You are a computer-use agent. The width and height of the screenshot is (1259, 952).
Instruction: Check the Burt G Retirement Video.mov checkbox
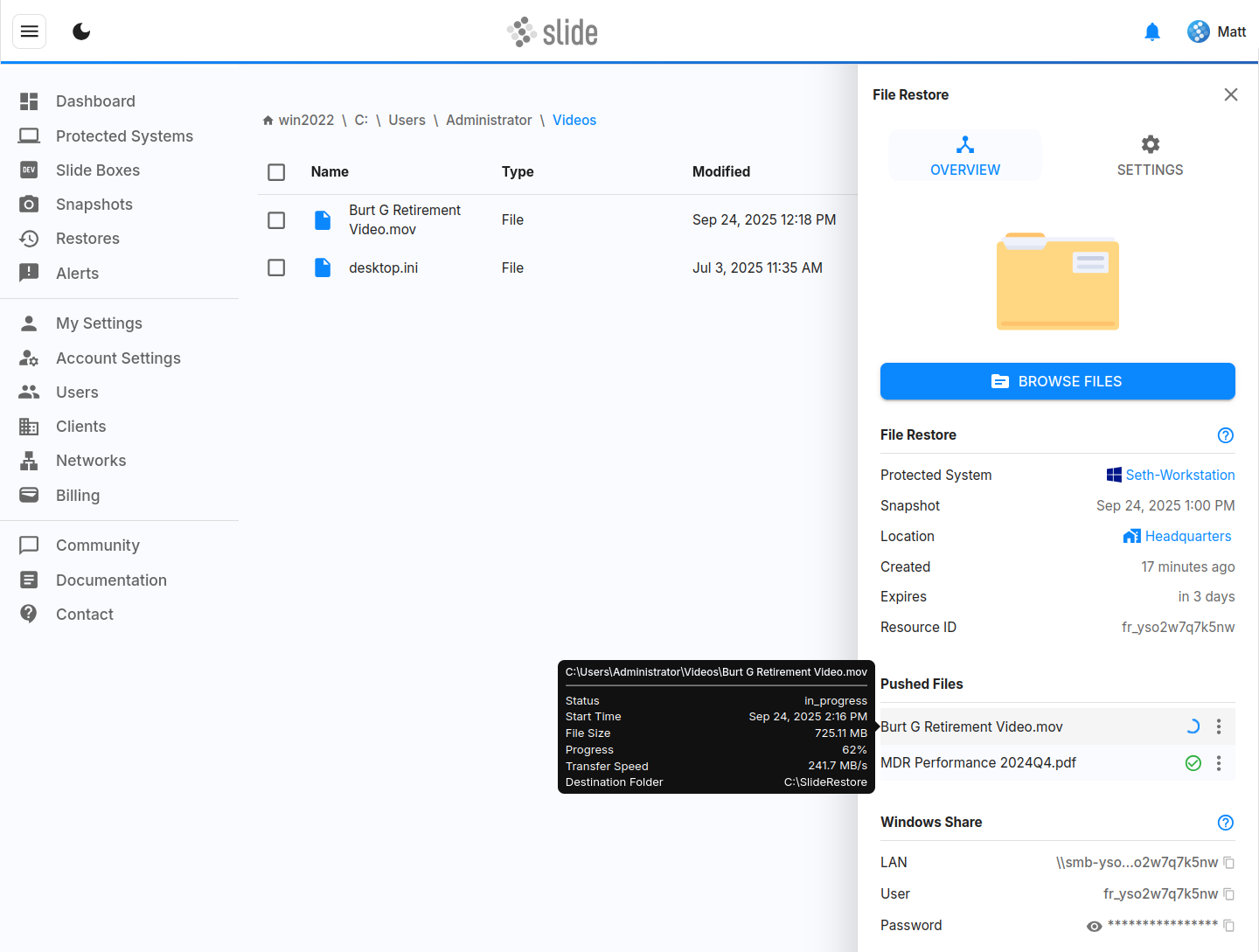(x=276, y=220)
